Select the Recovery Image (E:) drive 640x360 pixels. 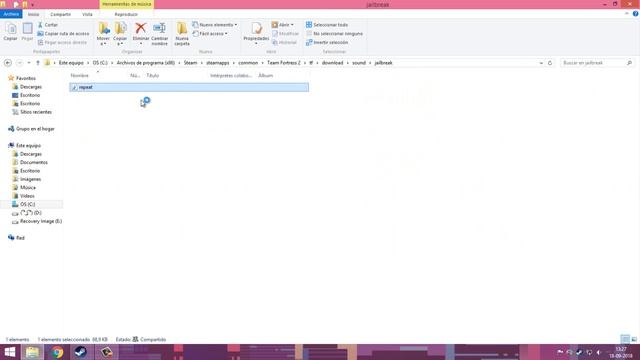point(41,221)
